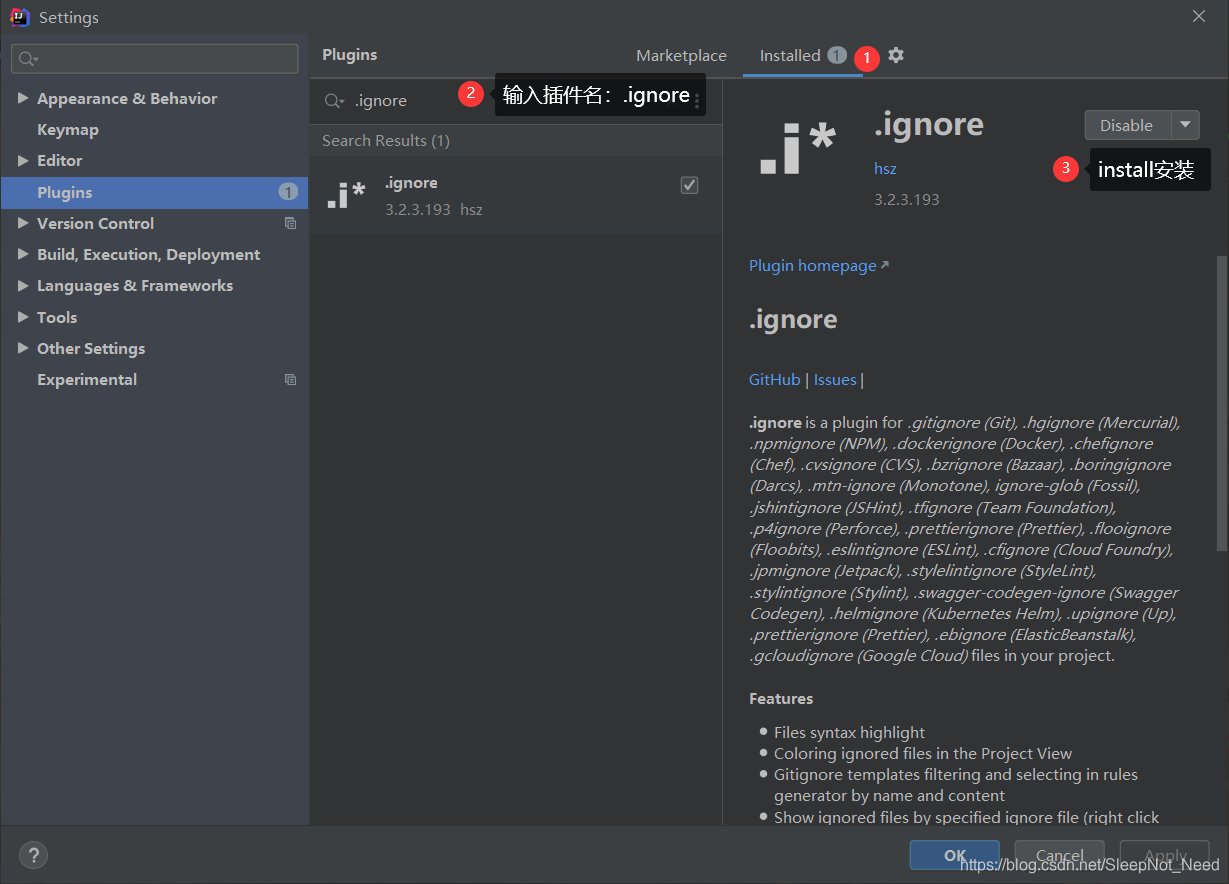Open the GitHub link
Image resolution: width=1229 pixels, height=884 pixels.
coord(775,379)
